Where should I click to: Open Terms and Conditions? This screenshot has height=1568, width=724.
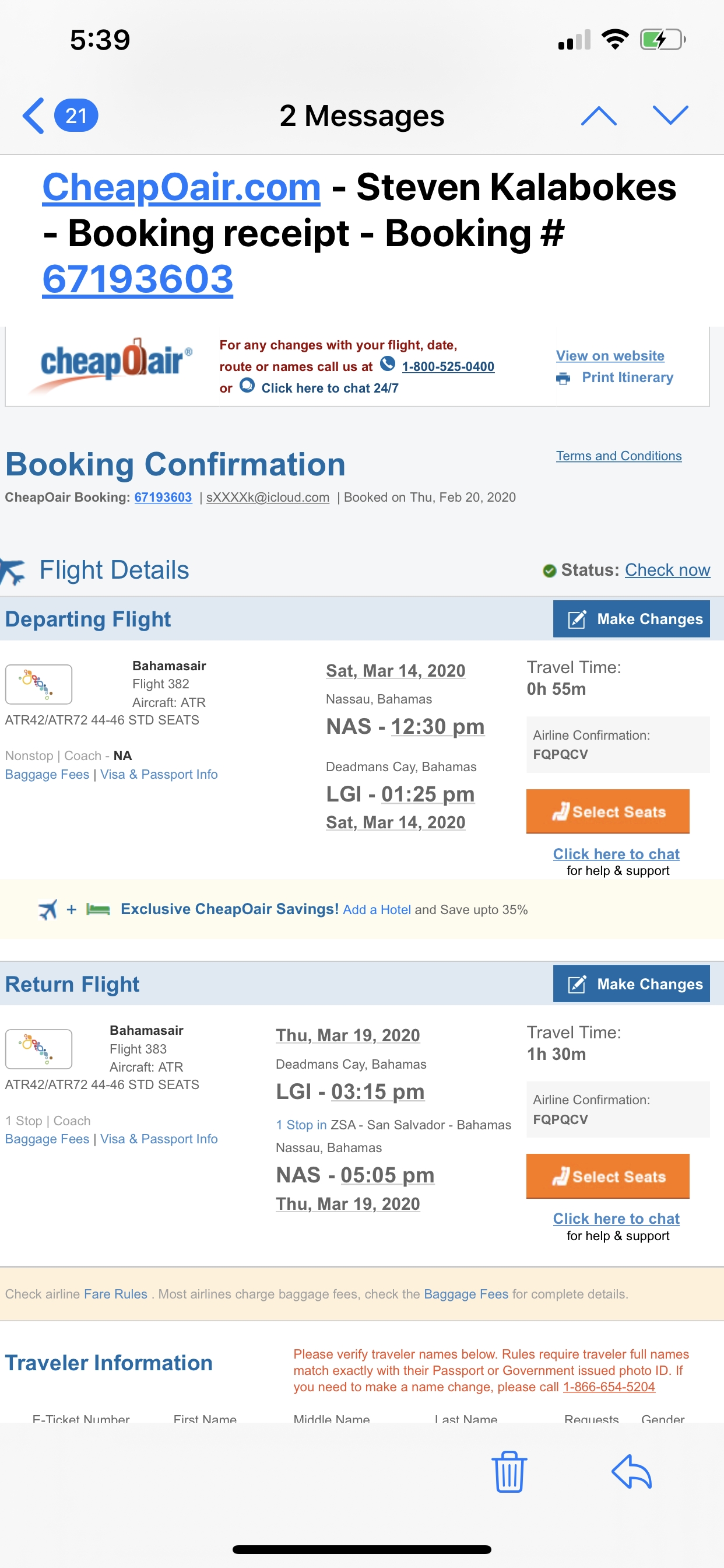tap(618, 456)
